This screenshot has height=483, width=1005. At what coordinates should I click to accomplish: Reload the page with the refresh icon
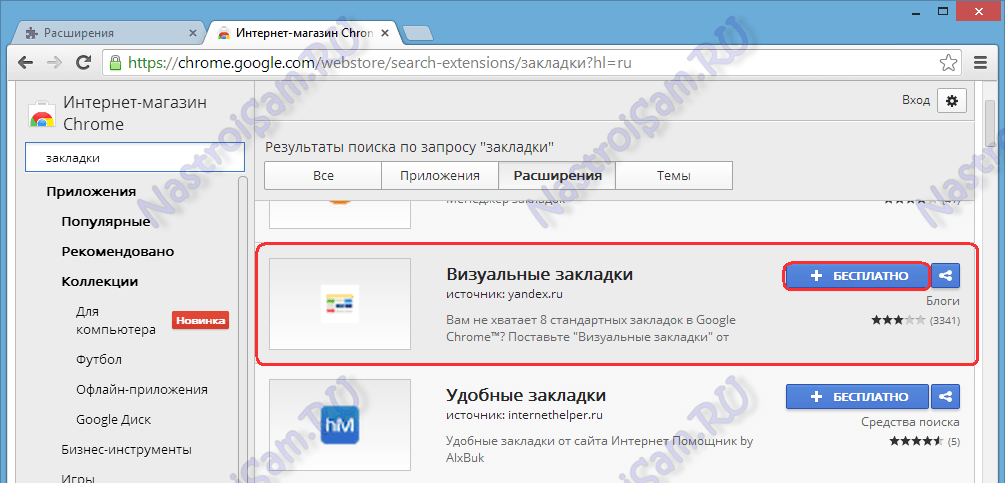click(x=83, y=63)
